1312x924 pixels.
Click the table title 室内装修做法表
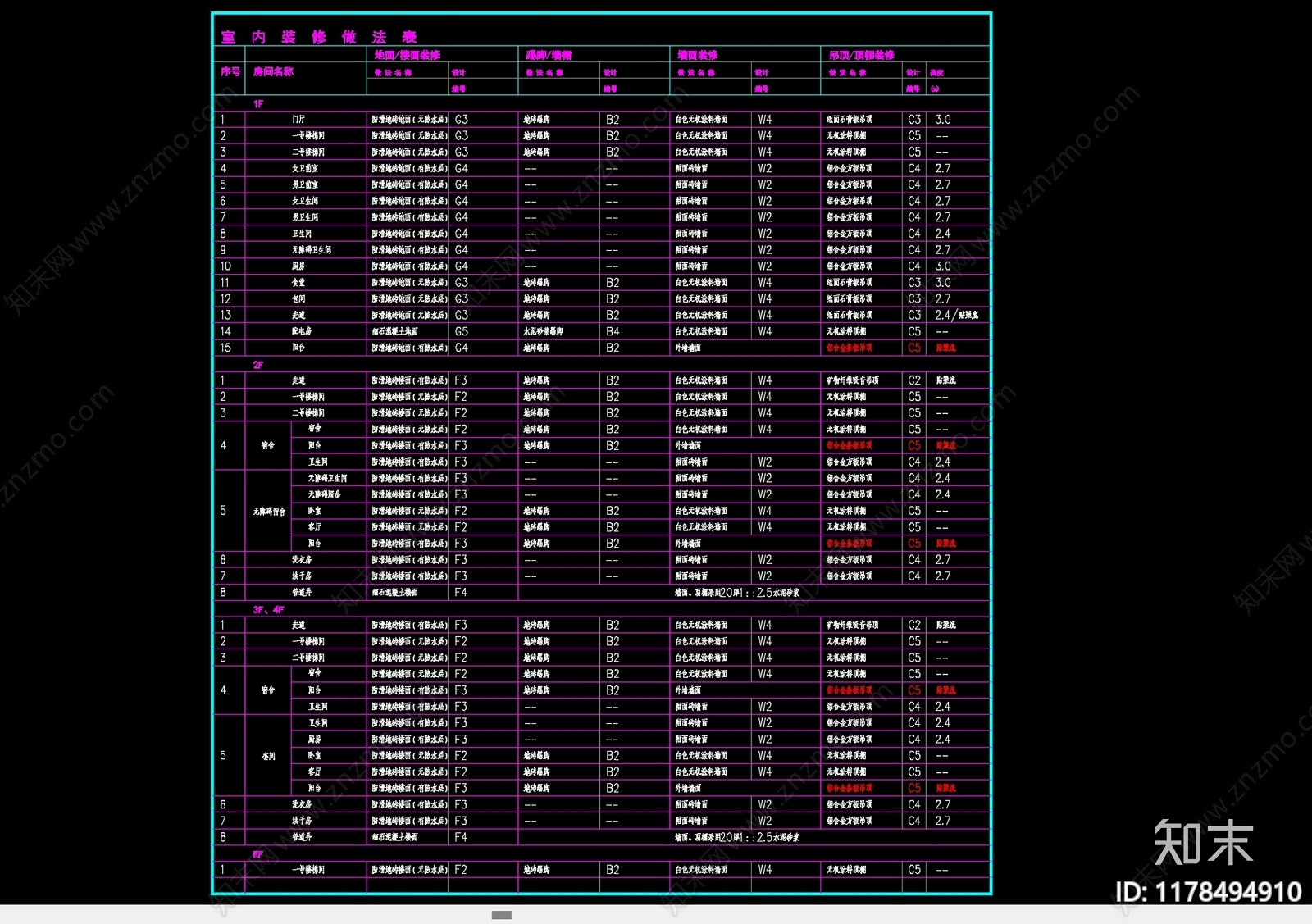(319, 37)
